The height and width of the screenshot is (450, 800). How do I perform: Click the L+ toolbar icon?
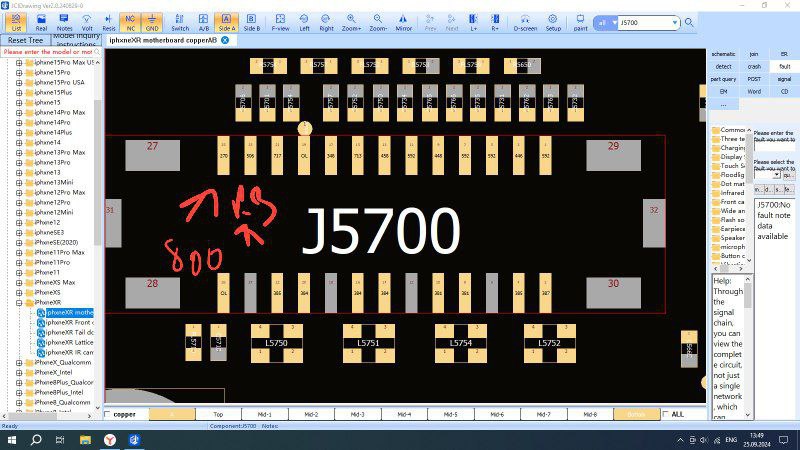click(473, 22)
